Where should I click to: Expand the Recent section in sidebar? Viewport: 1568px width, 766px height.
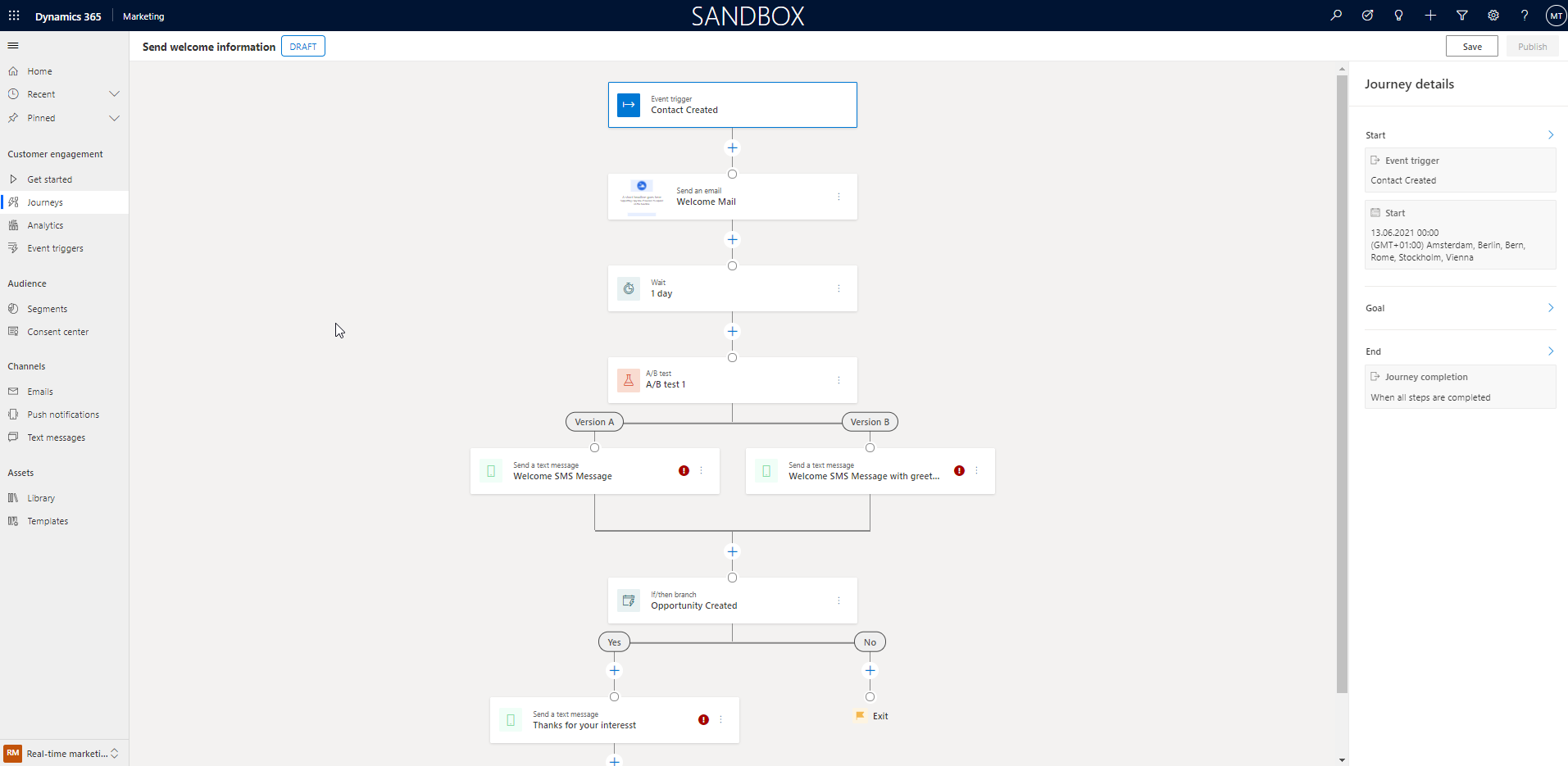[114, 94]
